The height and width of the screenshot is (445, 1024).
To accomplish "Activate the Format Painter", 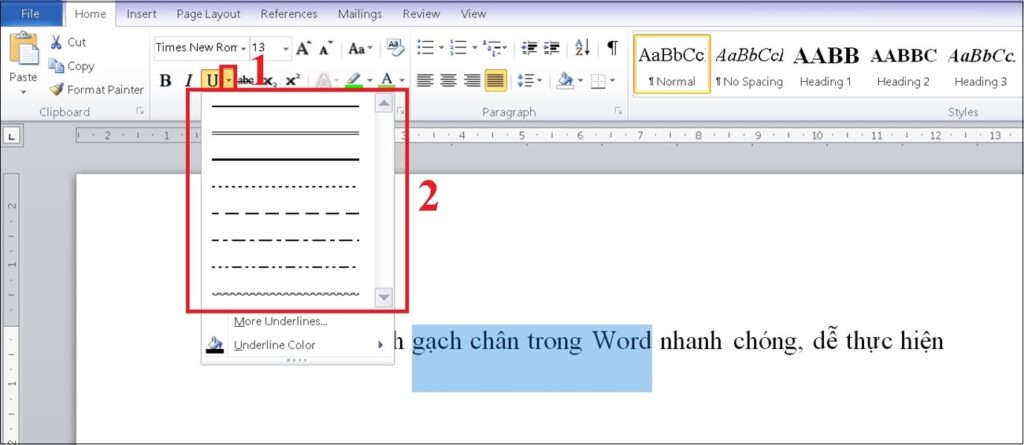I will pos(97,90).
